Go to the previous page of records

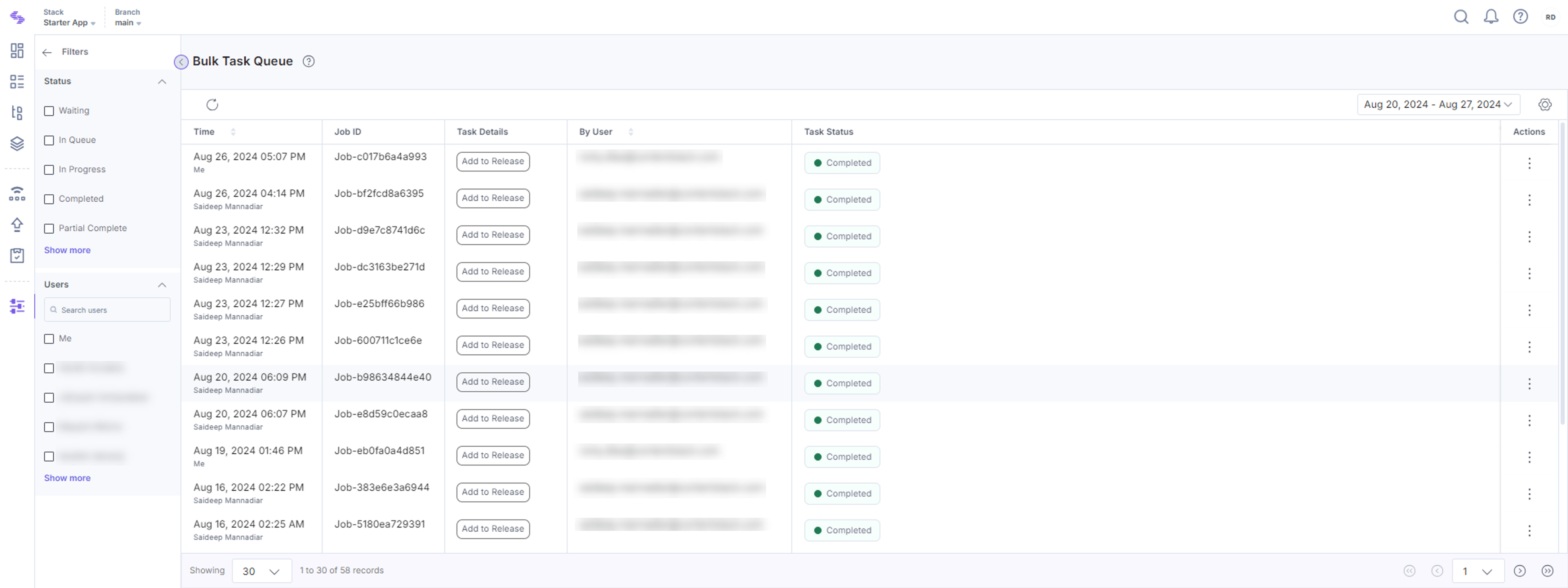click(x=1437, y=571)
